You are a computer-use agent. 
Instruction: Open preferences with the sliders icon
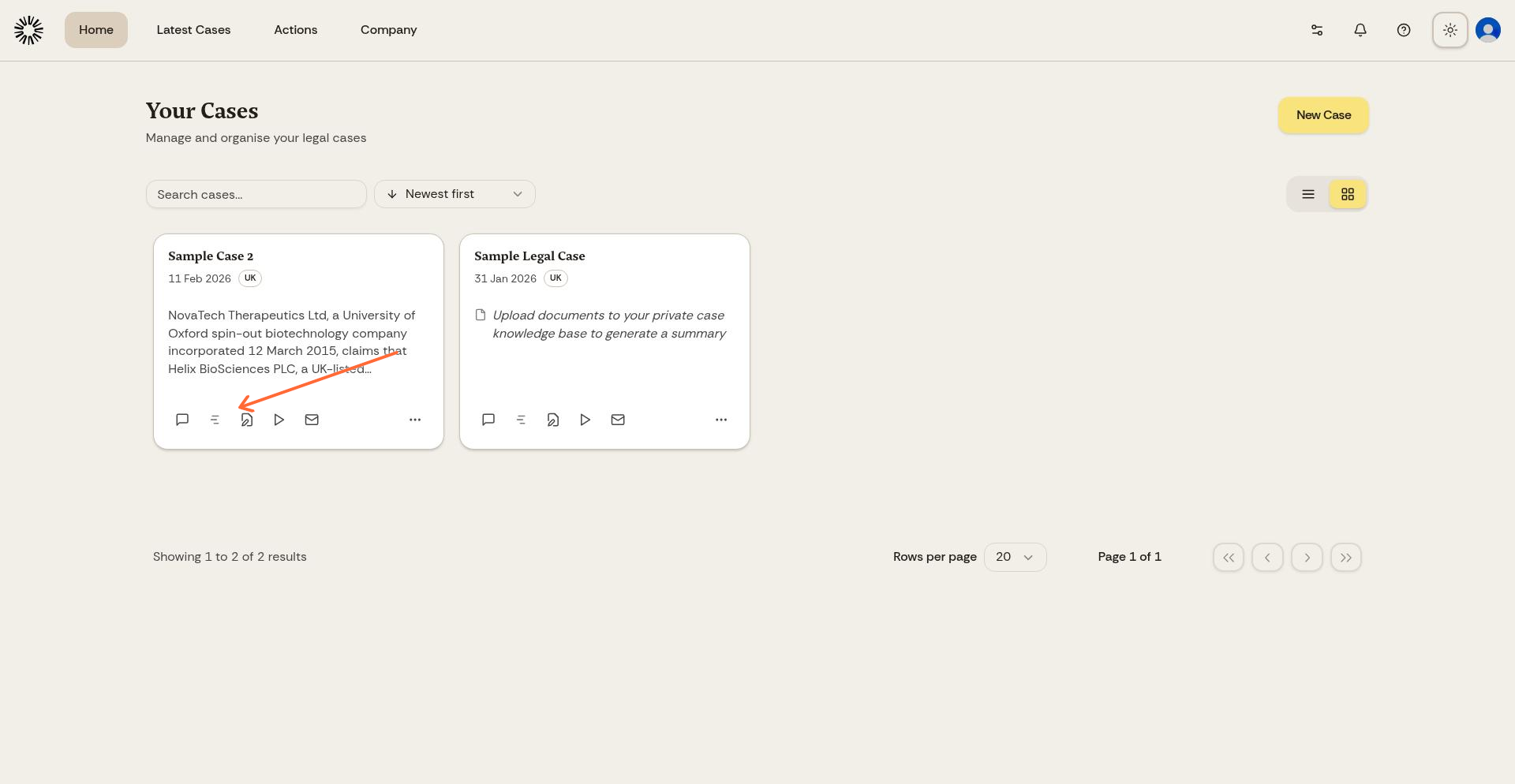tap(1316, 30)
